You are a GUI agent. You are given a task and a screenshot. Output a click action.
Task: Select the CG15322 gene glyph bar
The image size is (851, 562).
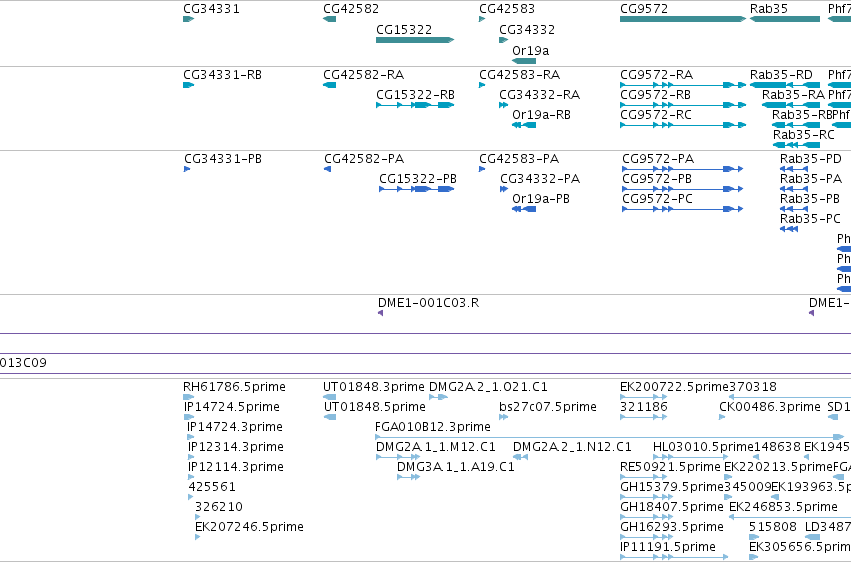pos(415,40)
